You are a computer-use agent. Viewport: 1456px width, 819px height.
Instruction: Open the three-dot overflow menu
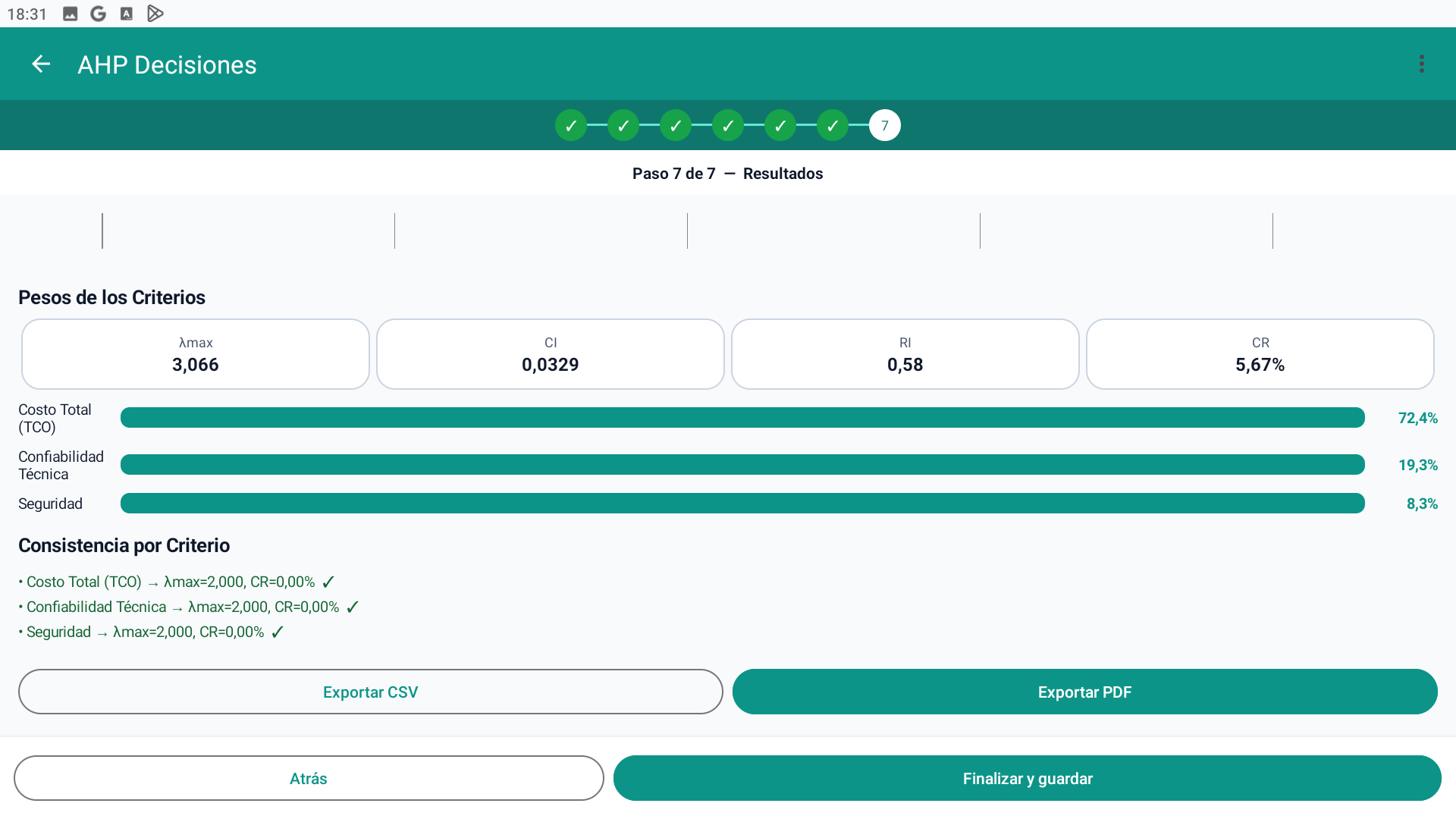1422,64
